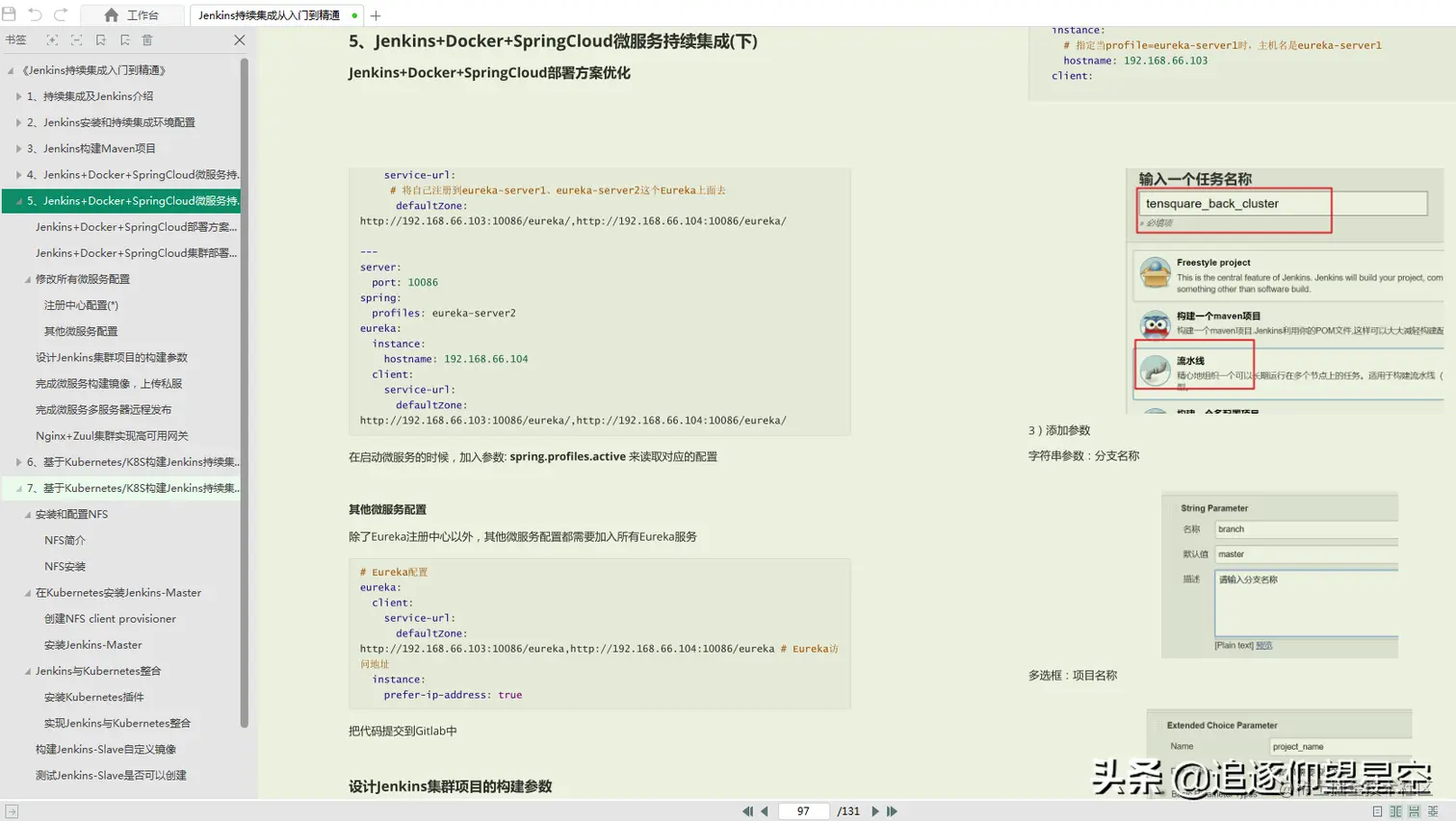
Task: Select bookmark 完成微服务构建镜像，上传私服
Action: click(109, 383)
